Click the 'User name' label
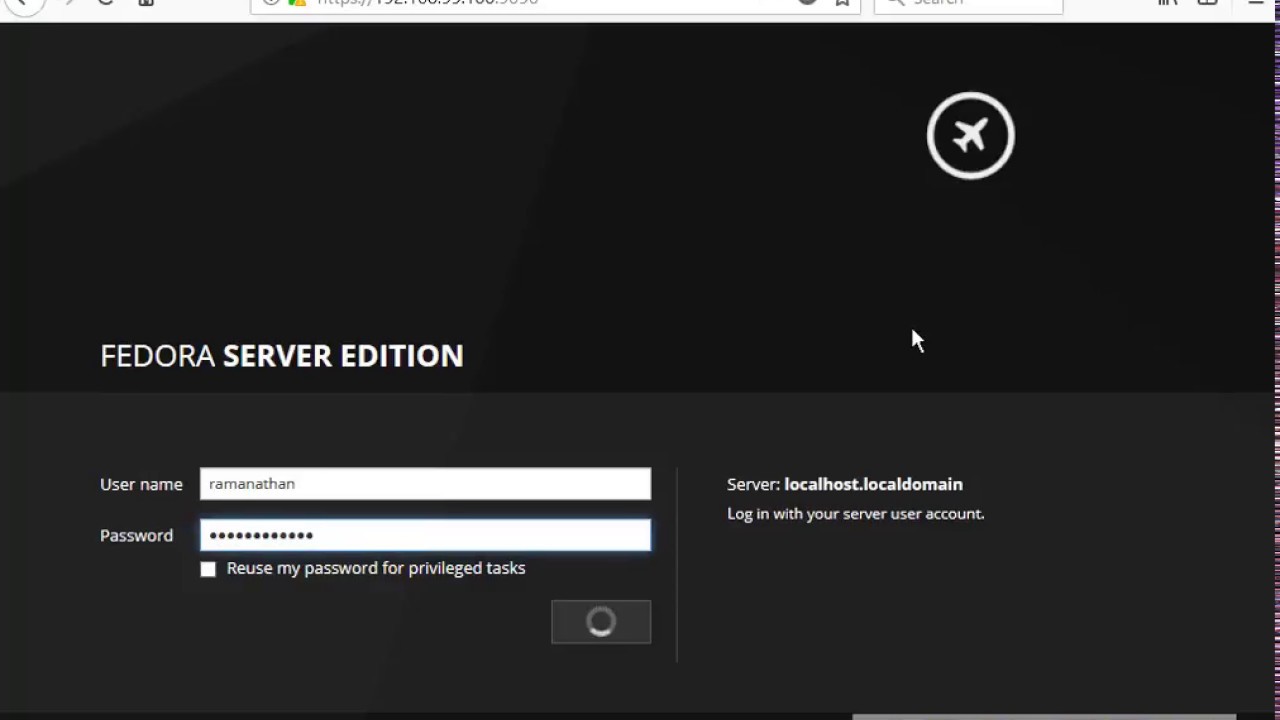1280x720 pixels. [x=141, y=484]
